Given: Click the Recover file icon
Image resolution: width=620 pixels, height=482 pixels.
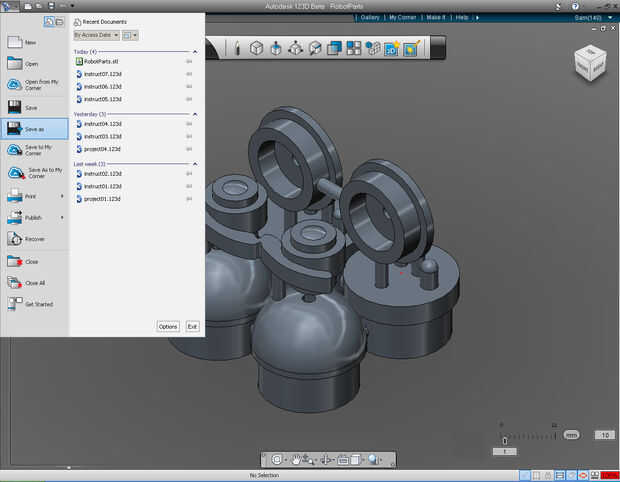Looking at the screenshot, I should click(14, 239).
